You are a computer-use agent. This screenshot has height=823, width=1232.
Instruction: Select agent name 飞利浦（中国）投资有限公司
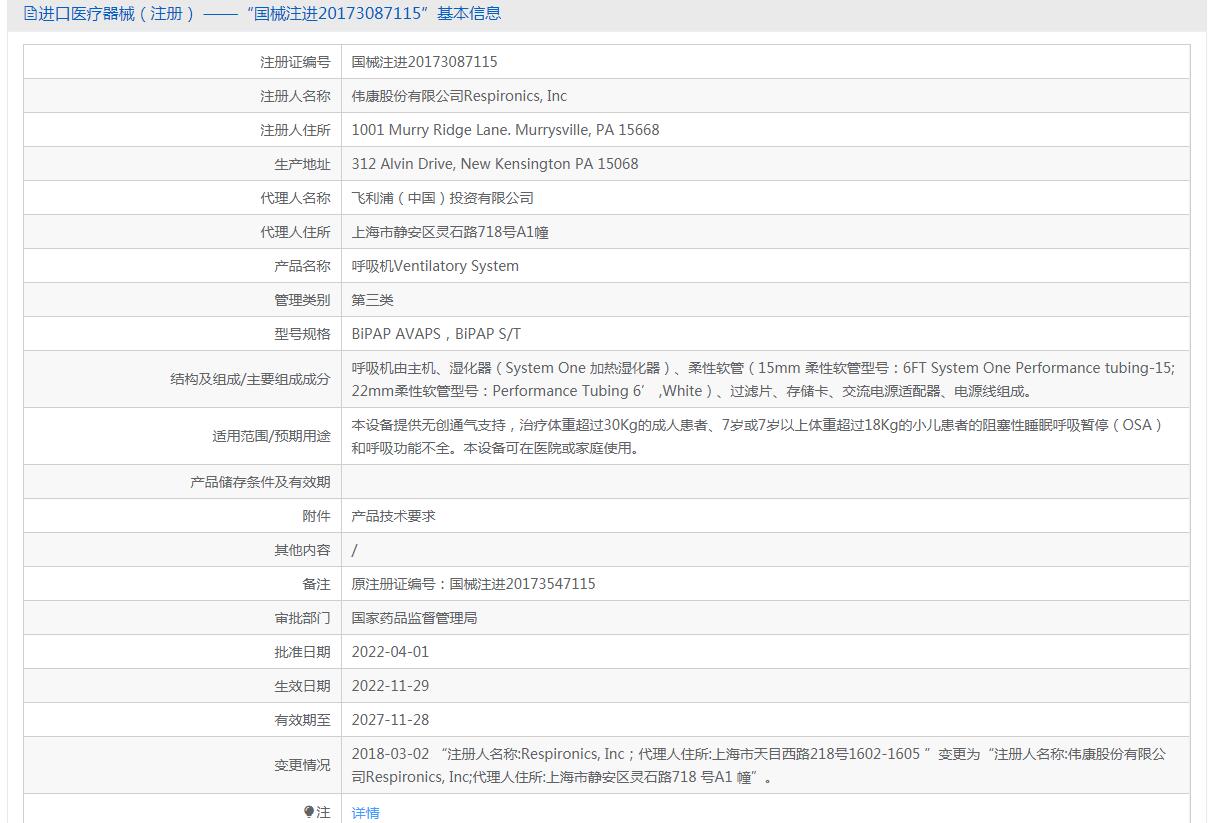[443, 198]
